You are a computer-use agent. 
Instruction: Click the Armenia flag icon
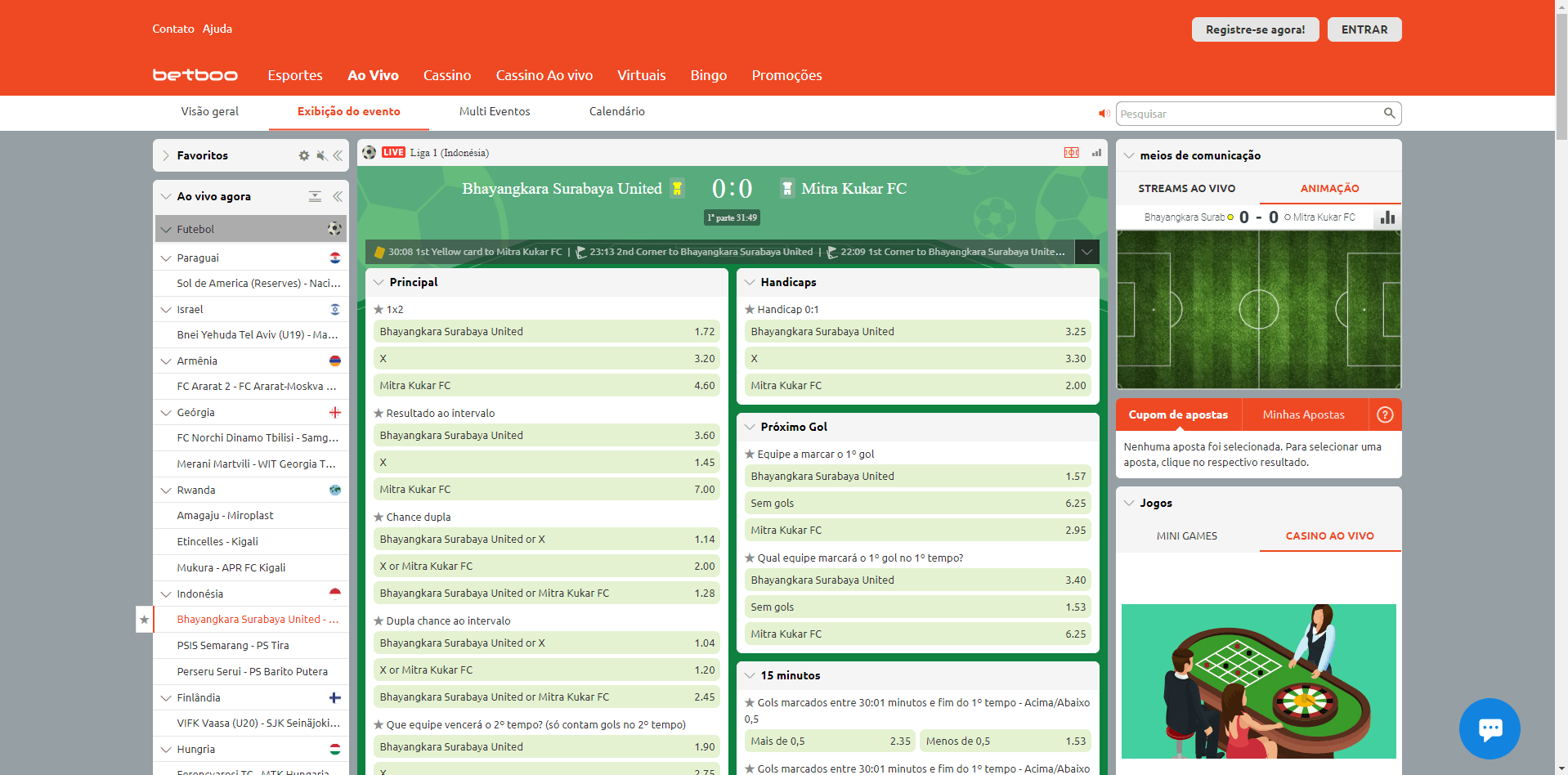click(335, 361)
